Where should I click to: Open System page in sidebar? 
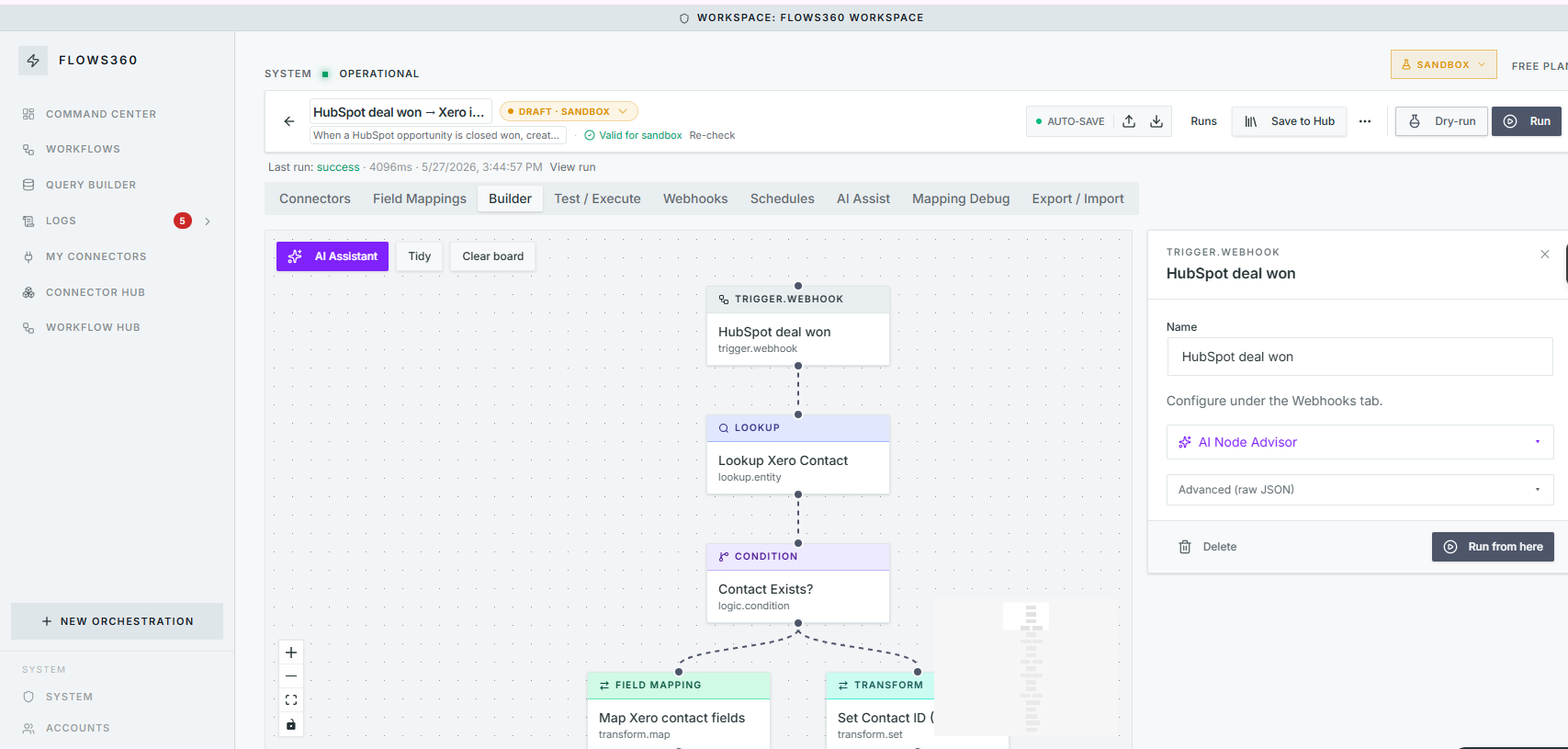pyautogui.click(x=69, y=697)
